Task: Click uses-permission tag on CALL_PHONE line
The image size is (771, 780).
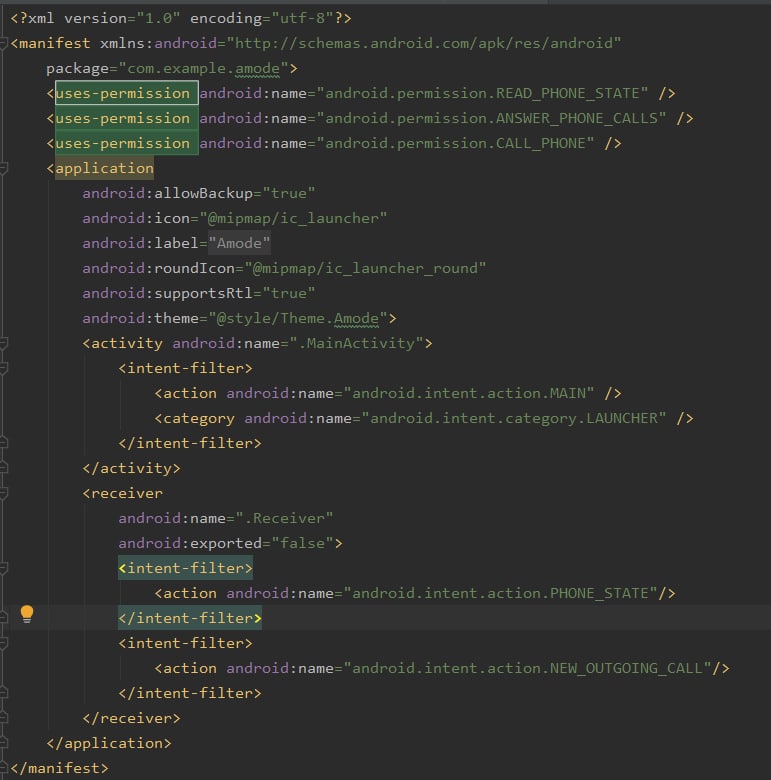Action: tap(122, 143)
